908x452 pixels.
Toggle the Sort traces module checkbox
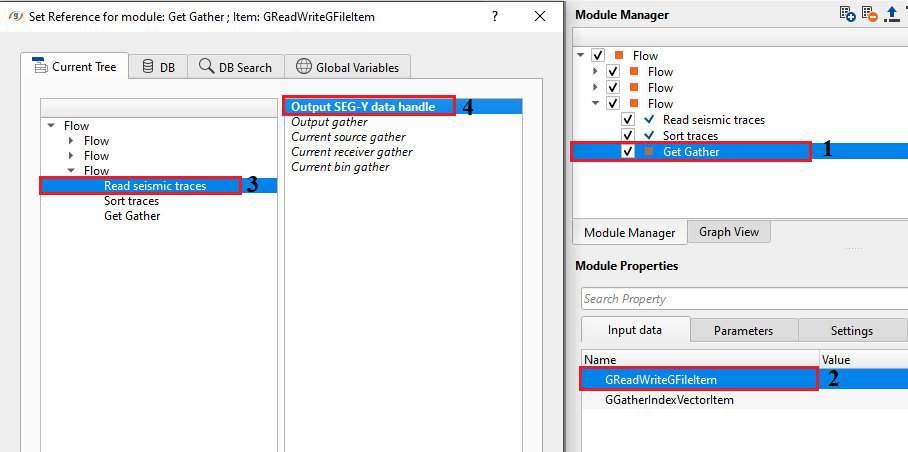[628, 136]
